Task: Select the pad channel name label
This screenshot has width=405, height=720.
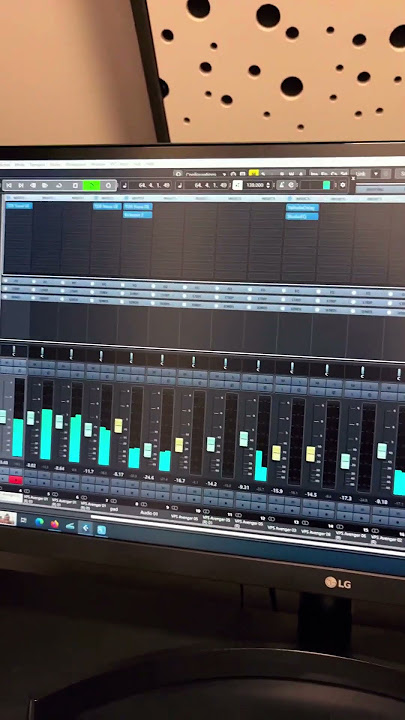Action: pos(114,509)
